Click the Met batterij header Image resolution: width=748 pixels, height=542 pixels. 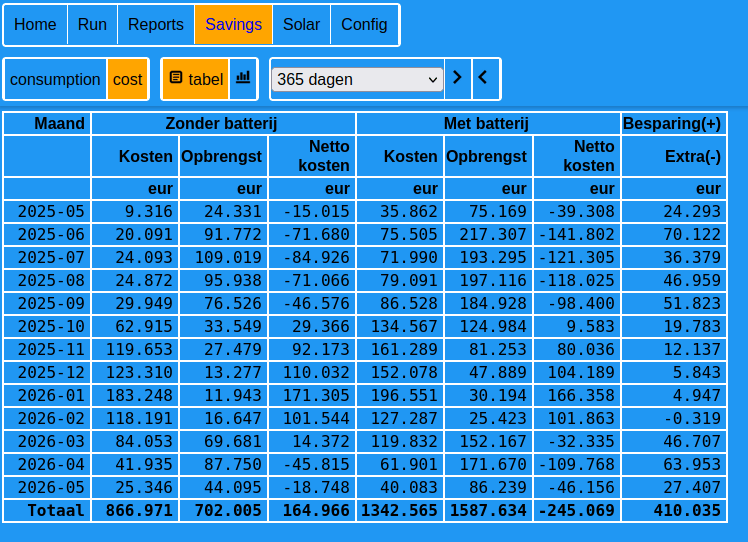488,124
